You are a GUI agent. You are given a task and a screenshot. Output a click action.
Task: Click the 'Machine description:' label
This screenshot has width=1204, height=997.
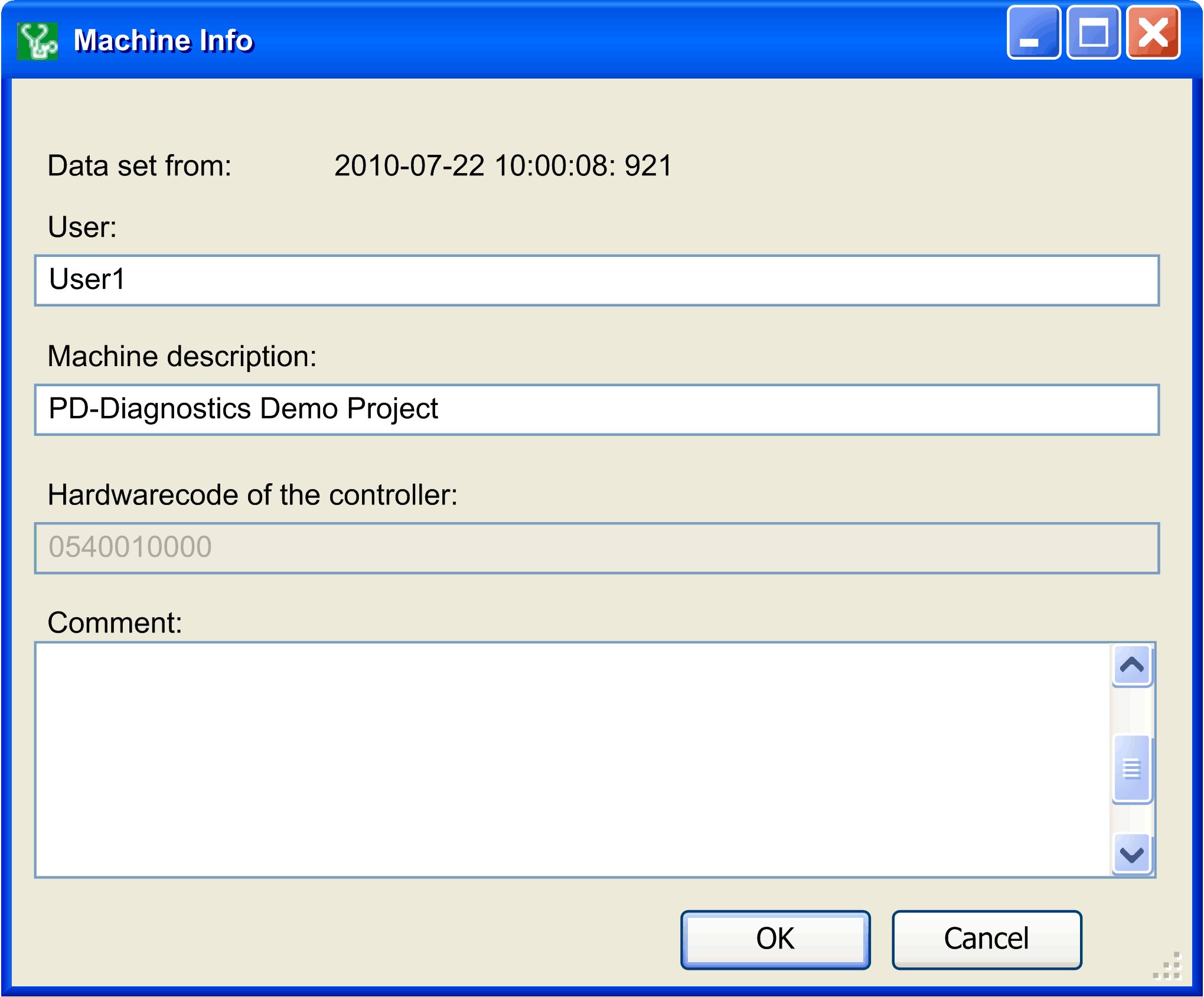[182, 357]
